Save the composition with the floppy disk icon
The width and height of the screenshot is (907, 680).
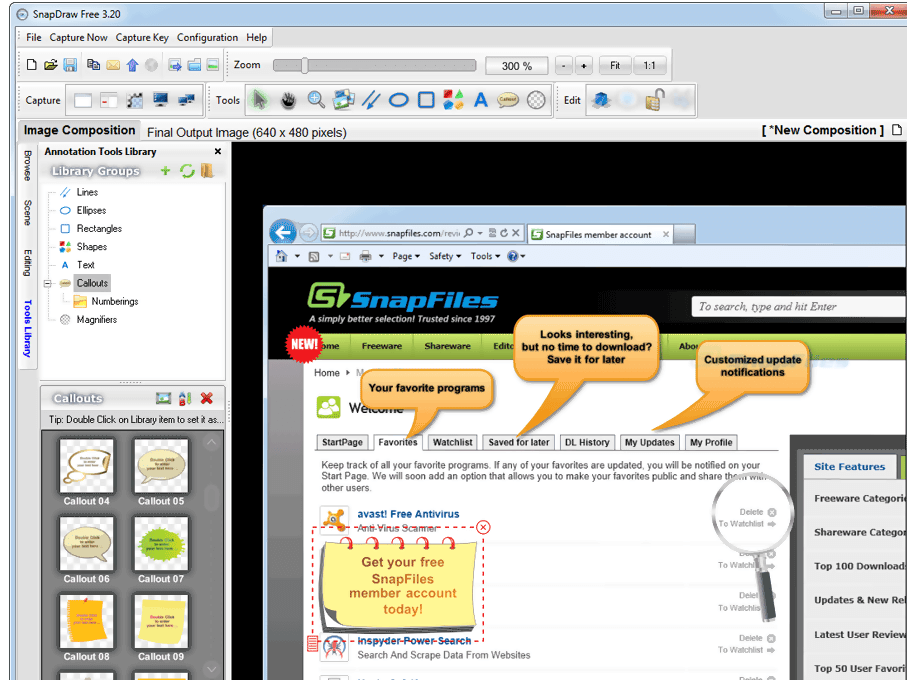click(70, 65)
